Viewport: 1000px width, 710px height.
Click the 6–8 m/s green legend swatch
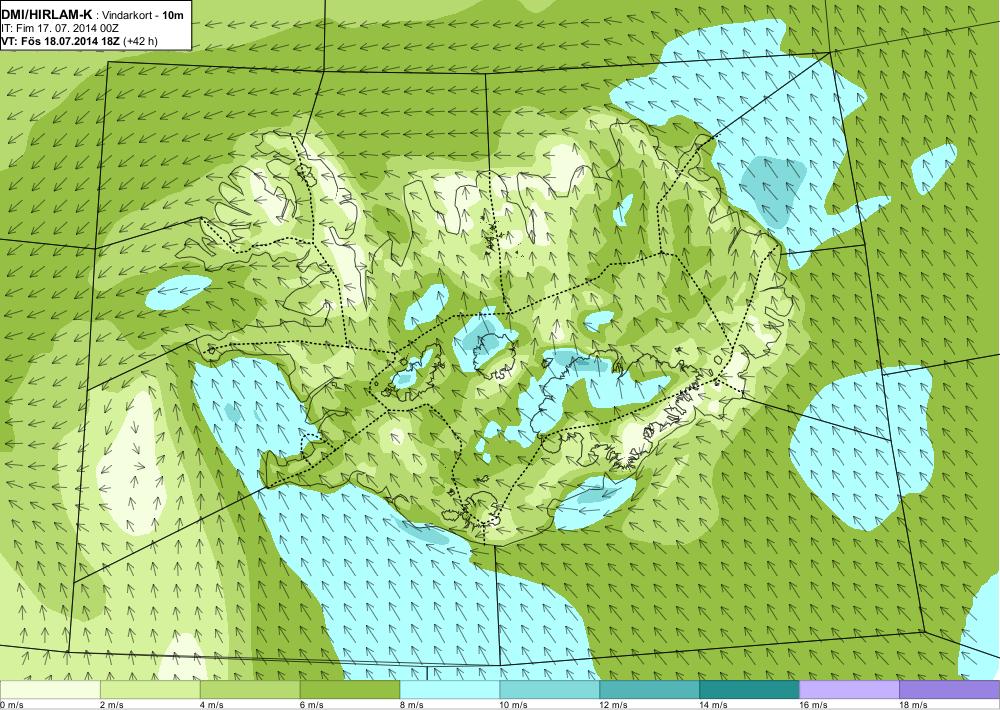coord(349,690)
